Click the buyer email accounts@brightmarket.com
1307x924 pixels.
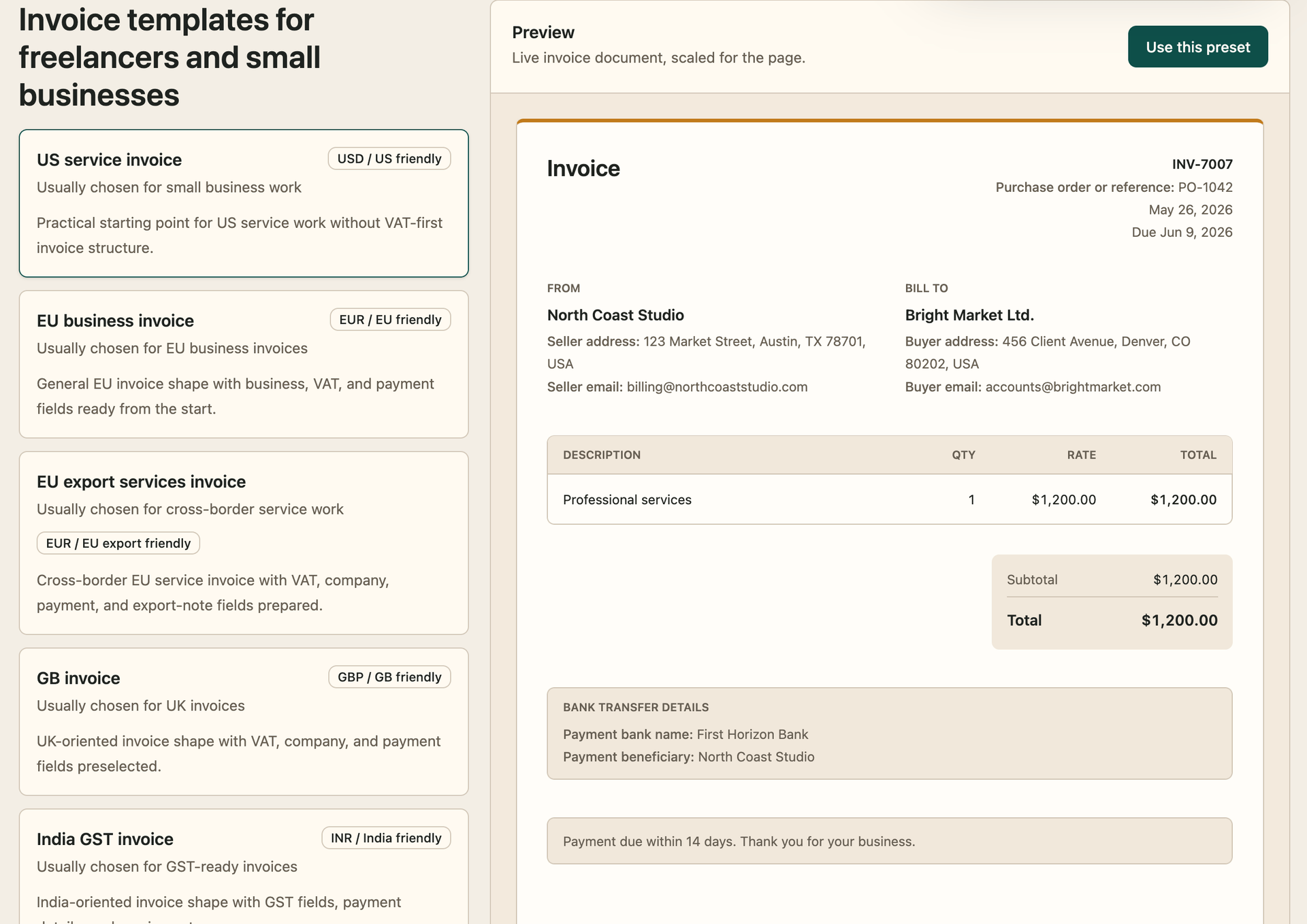tap(1033, 387)
